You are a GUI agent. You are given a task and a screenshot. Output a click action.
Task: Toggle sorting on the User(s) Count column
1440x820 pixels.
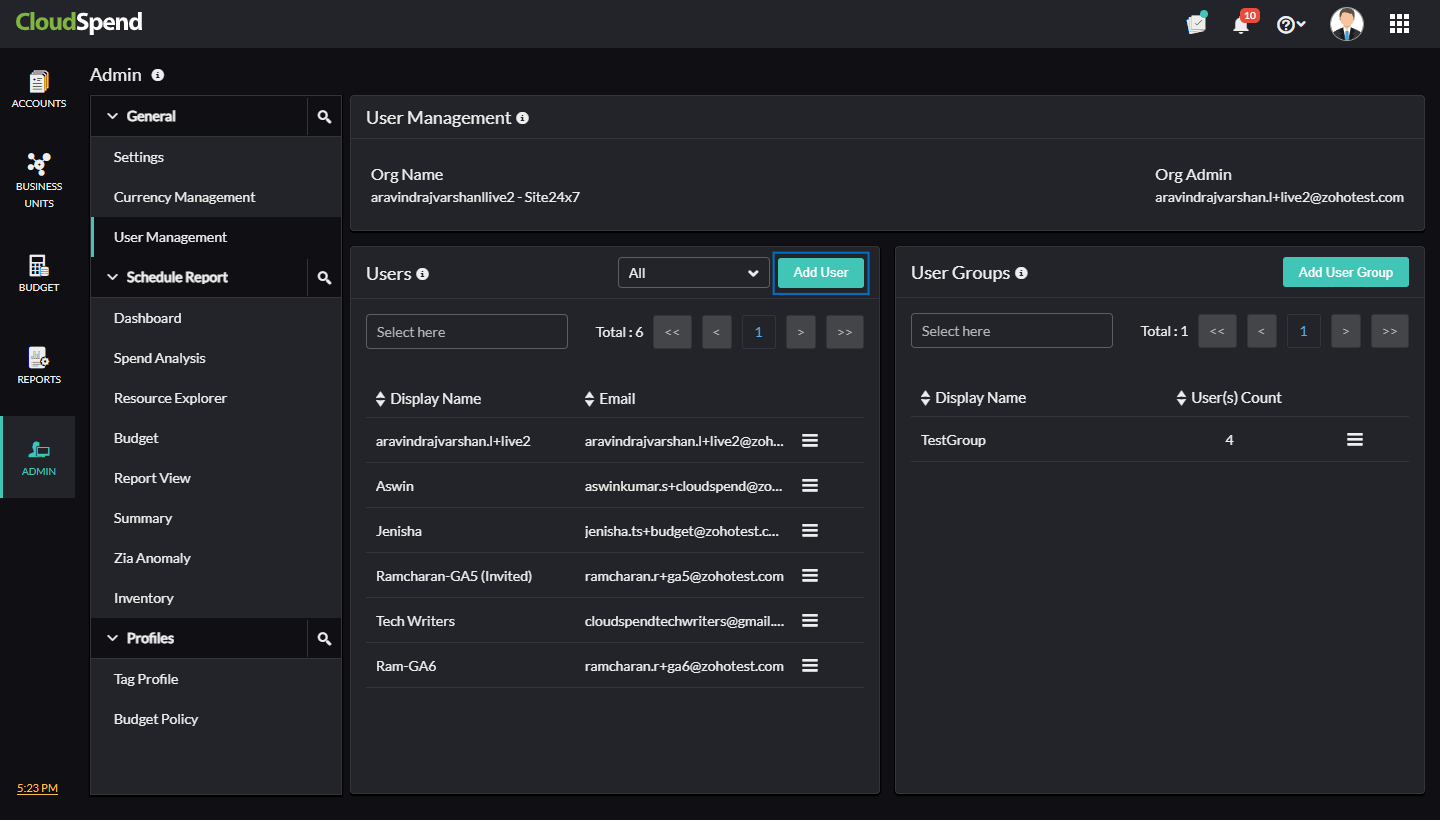[1182, 397]
